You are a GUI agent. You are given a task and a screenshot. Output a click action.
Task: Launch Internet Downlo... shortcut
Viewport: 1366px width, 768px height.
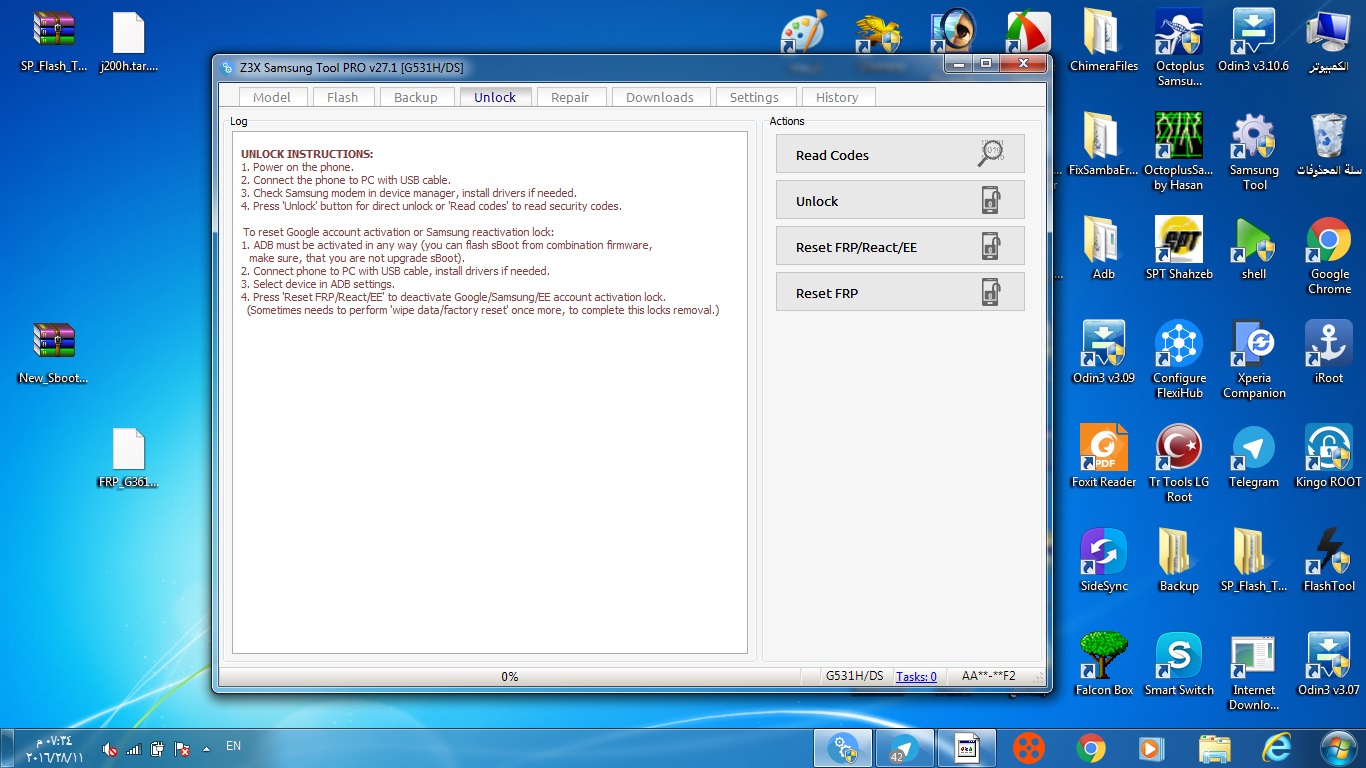tap(1254, 672)
